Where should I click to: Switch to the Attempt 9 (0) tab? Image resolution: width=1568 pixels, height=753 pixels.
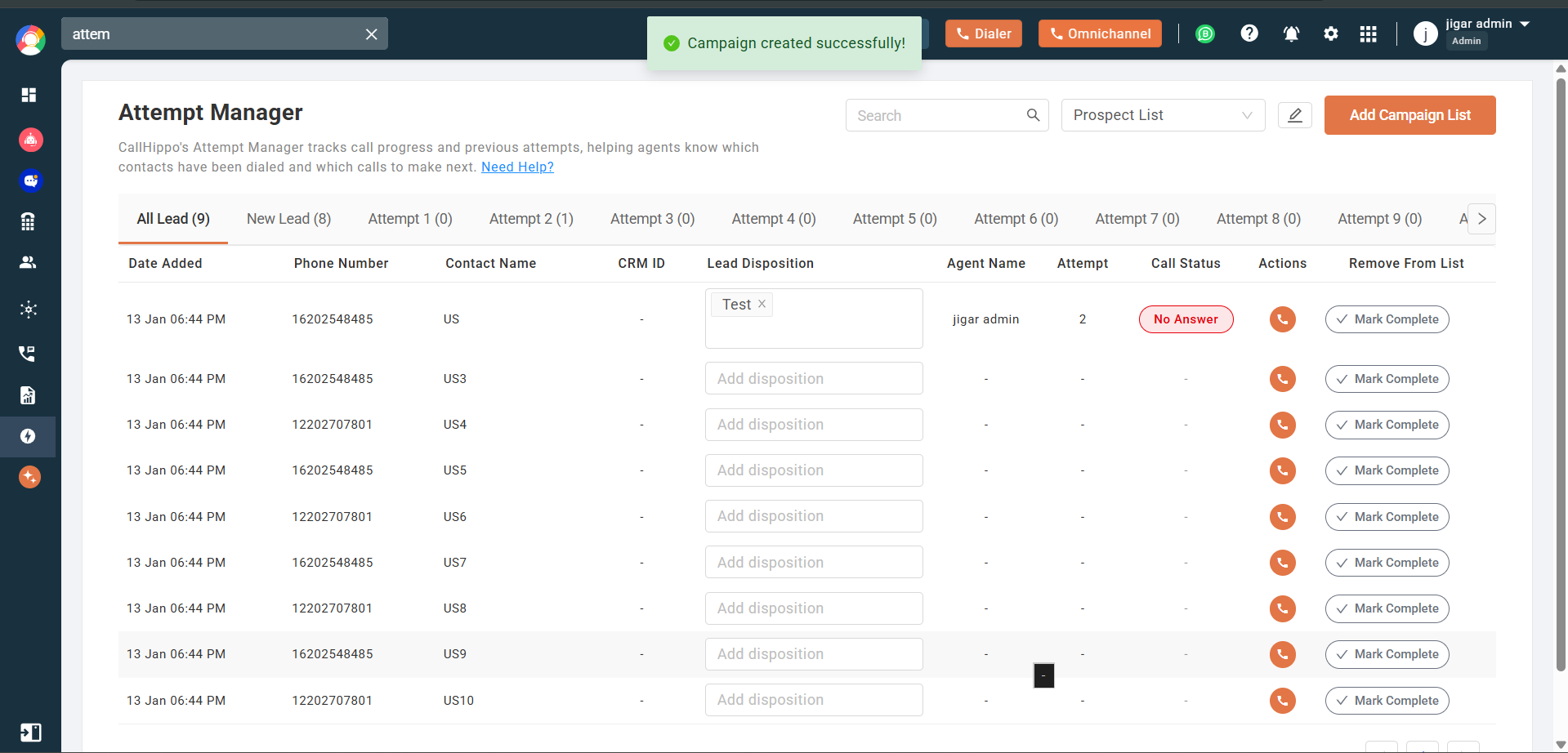1379,219
